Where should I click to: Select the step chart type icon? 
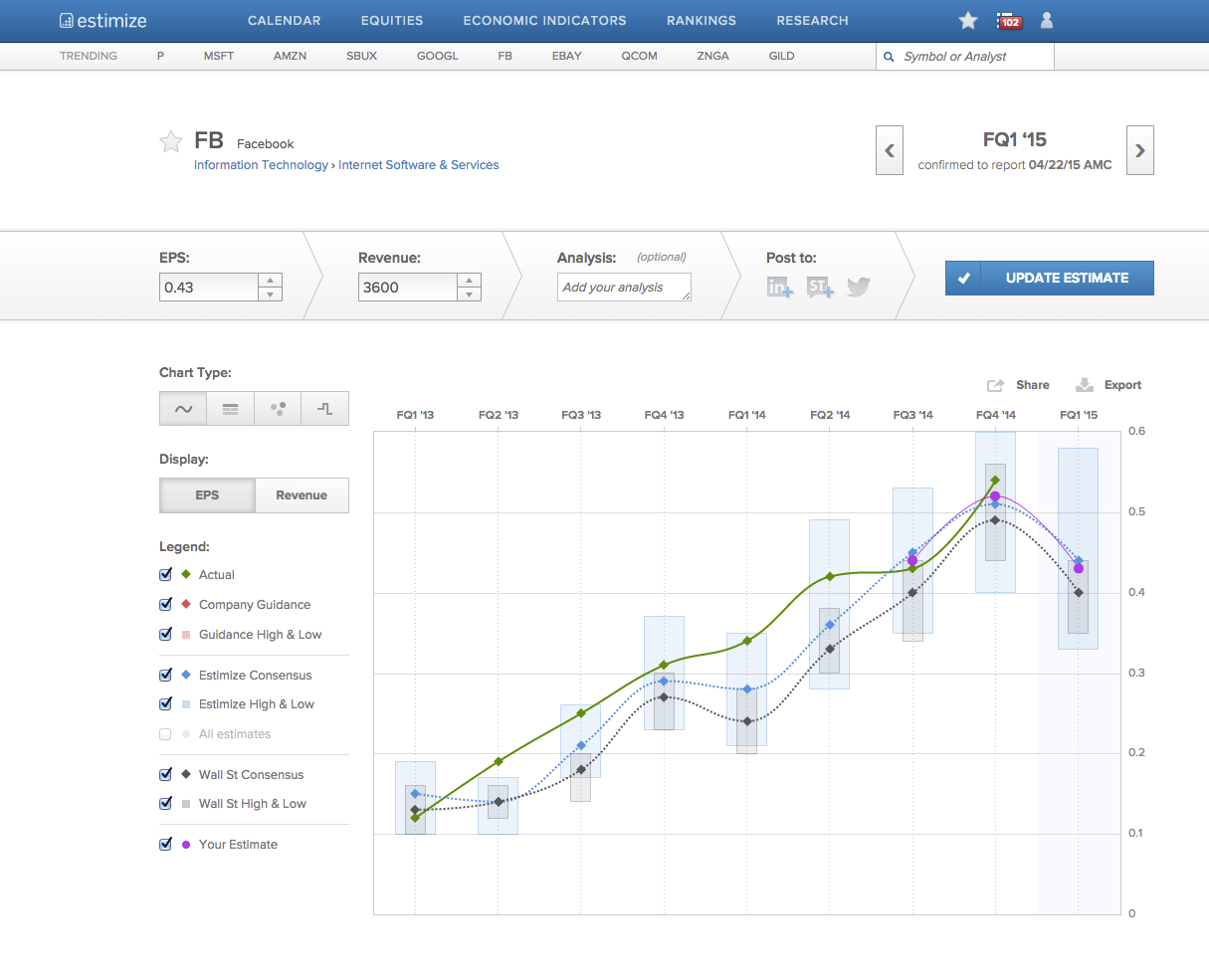pos(325,409)
